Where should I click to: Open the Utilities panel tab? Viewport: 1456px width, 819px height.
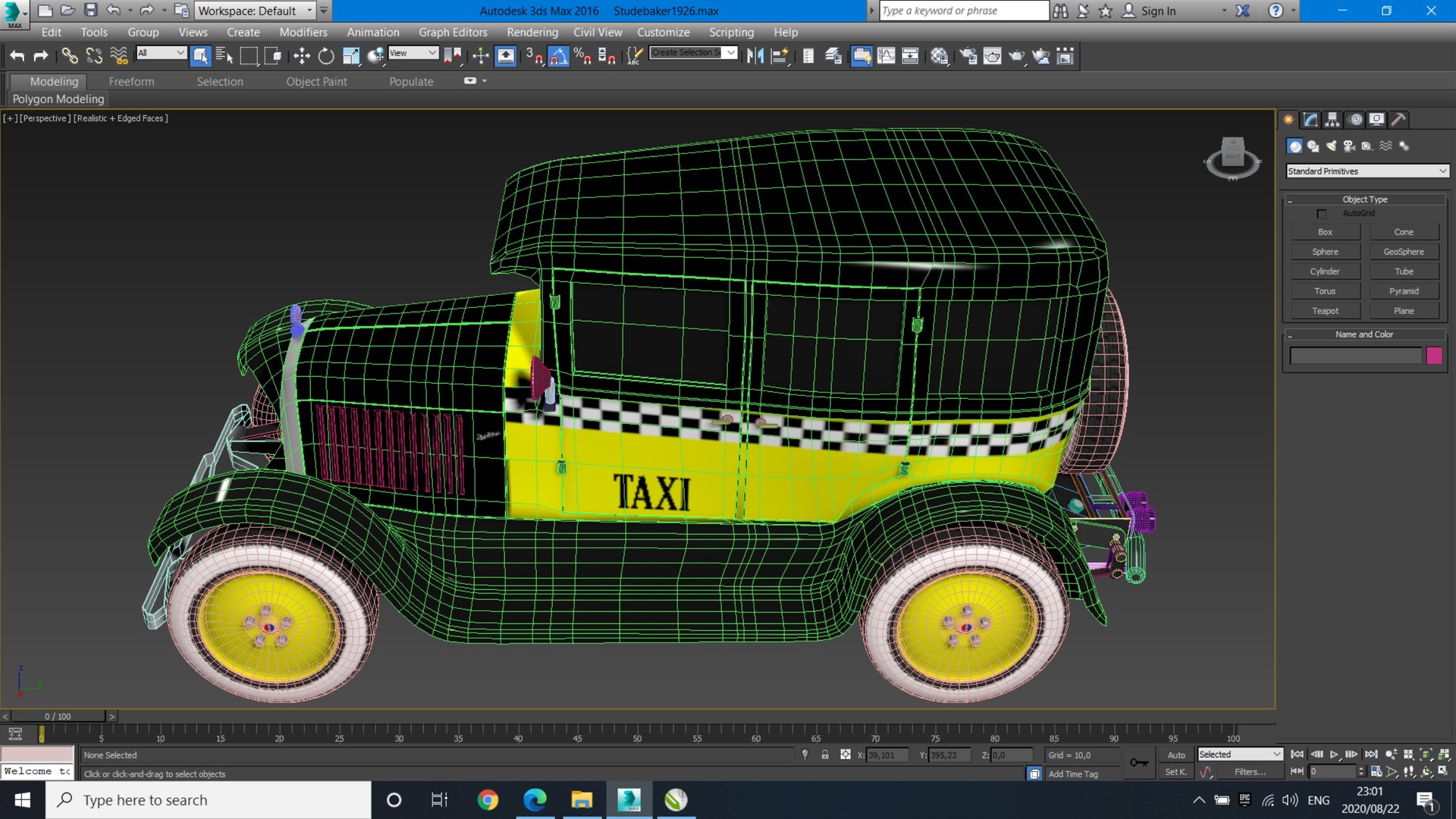click(1399, 119)
